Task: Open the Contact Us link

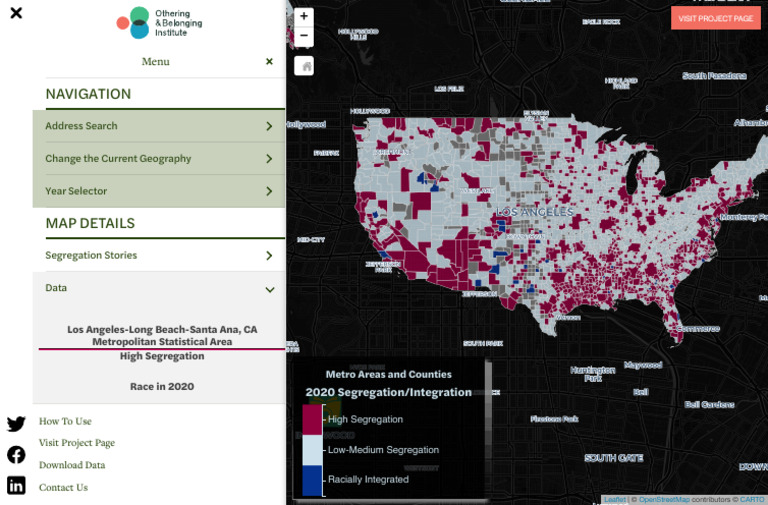Action: pyautogui.click(x=63, y=487)
